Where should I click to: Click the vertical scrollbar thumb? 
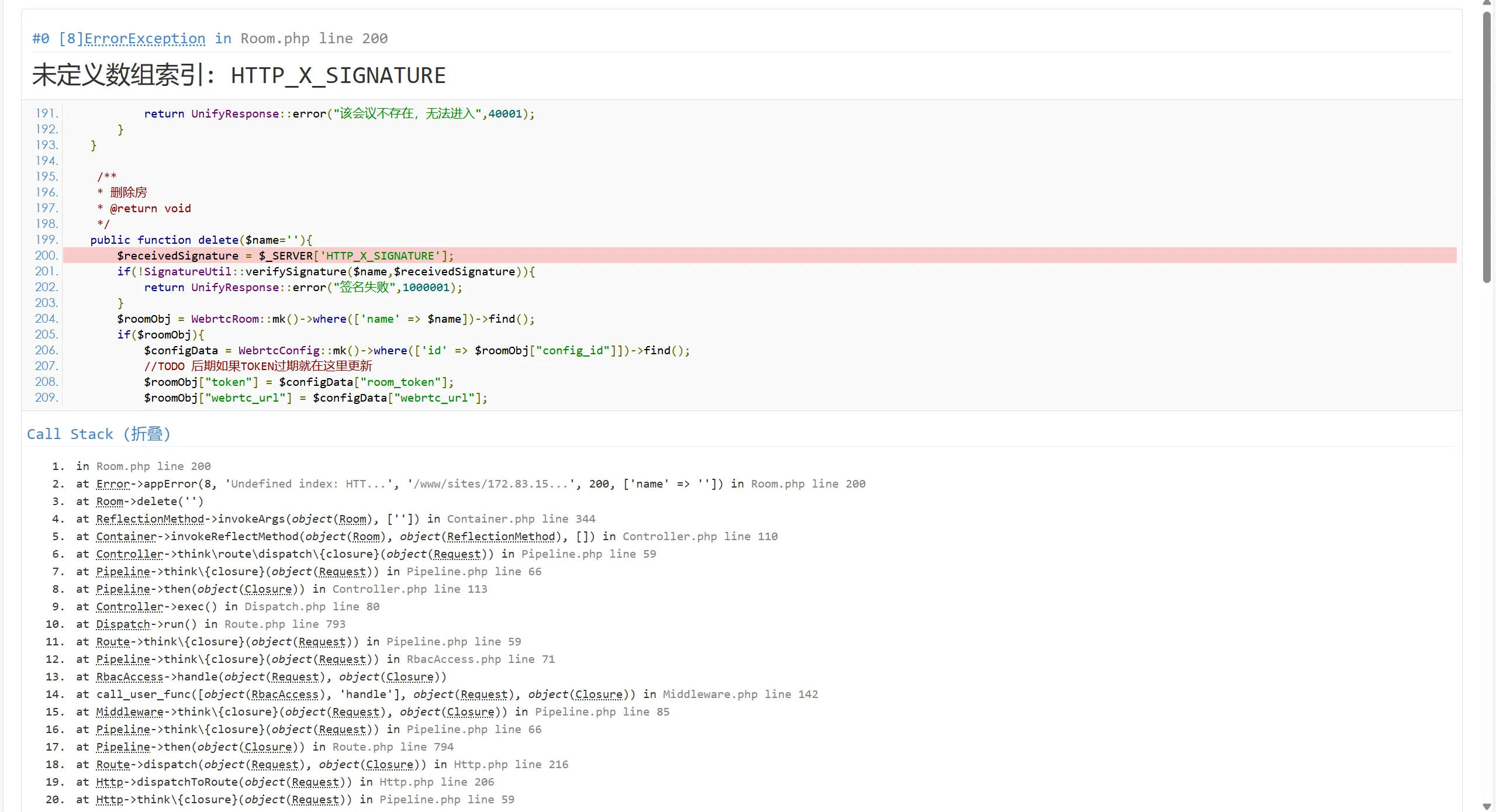[x=1487, y=146]
